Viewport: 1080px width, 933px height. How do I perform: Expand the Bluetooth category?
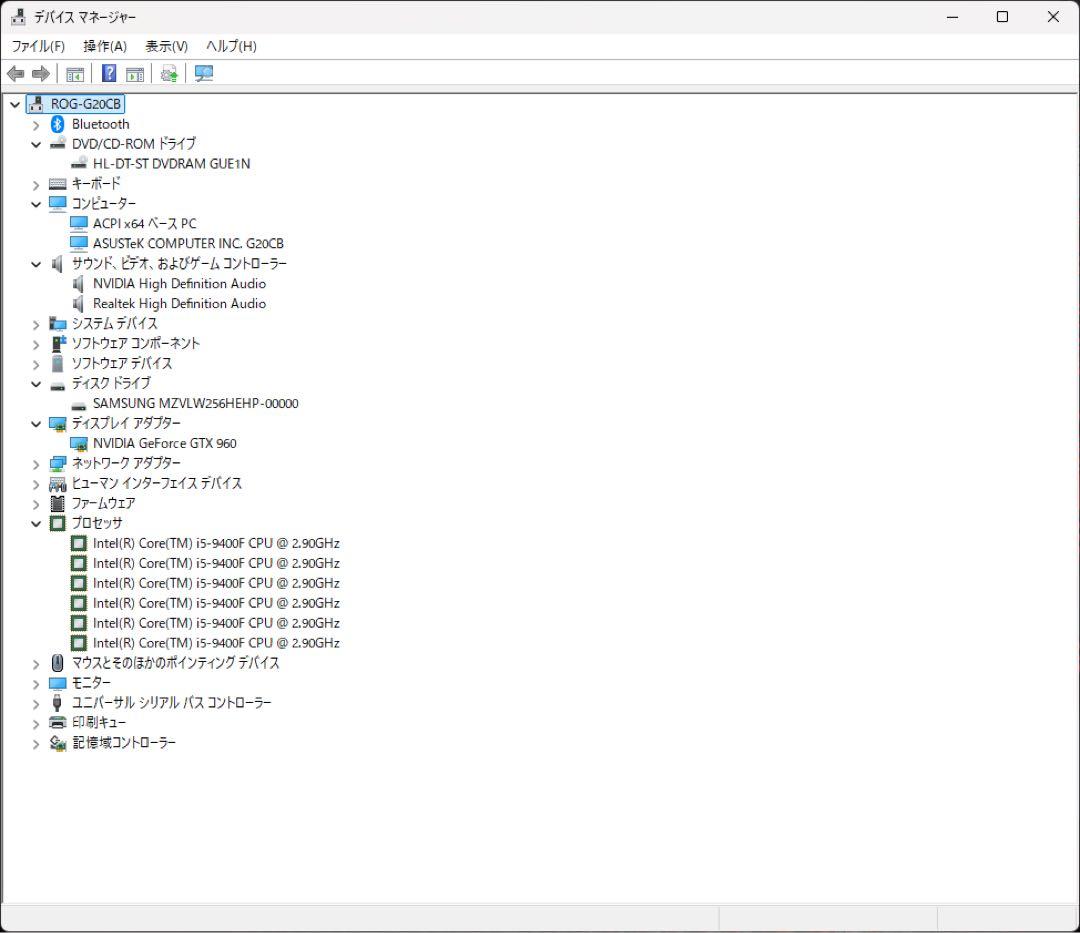click(36, 125)
